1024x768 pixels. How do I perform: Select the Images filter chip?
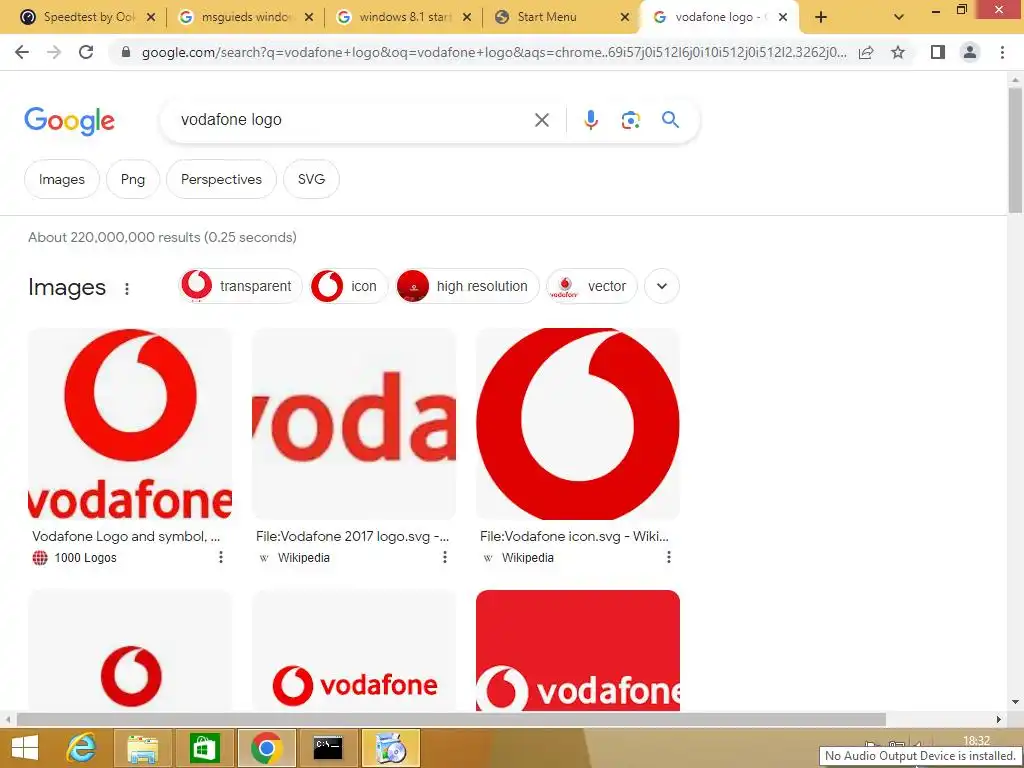61,179
